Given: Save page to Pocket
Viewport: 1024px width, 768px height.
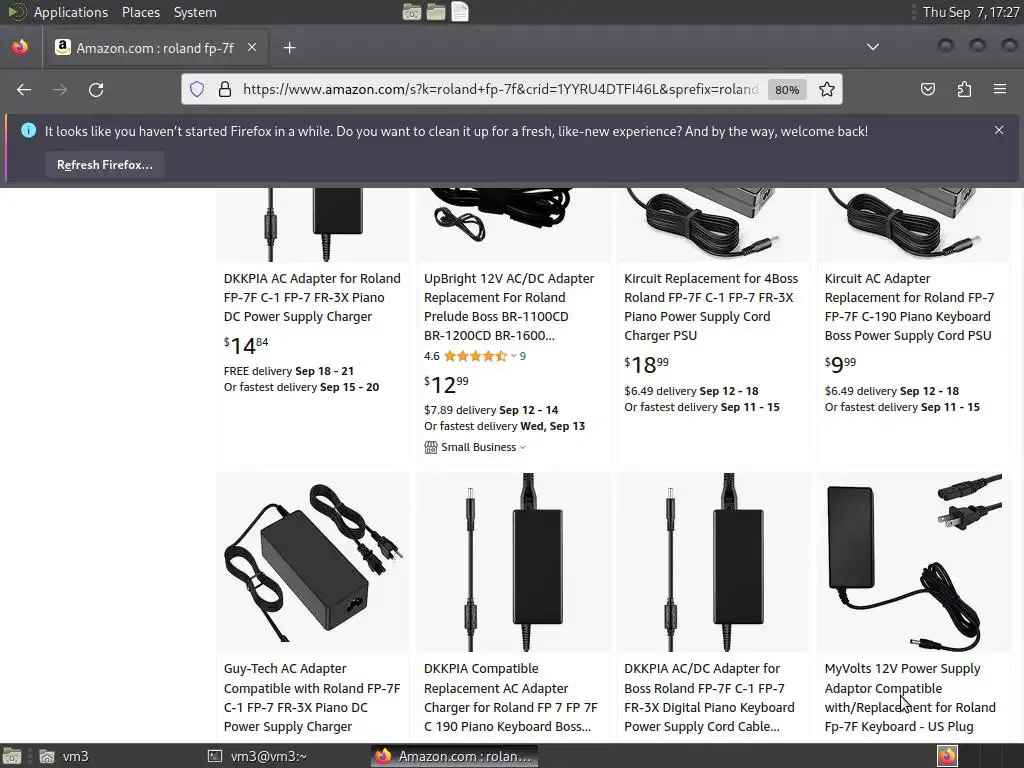Looking at the screenshot, I should pos(927,89).
